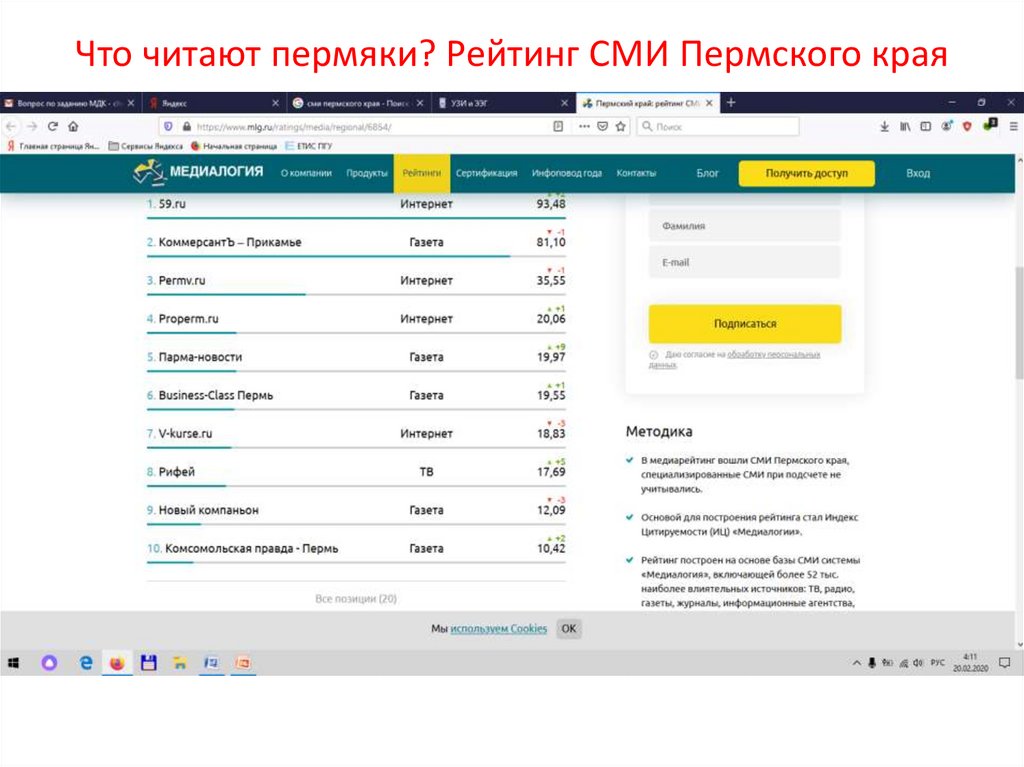Open the tracking protection shield in address bar
The image size is (1024, 767).
pyautogui.click(x=168, y=127)
